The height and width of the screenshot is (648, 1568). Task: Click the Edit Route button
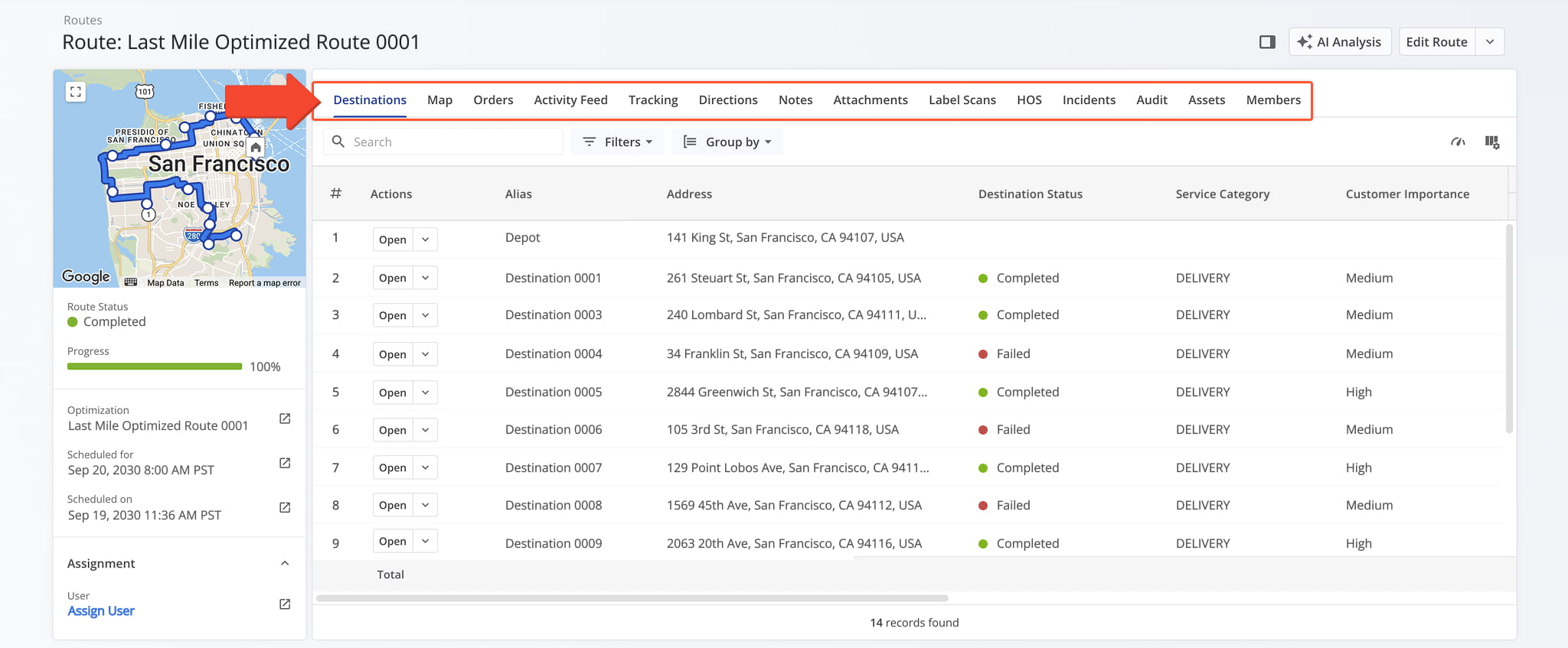(x=1436, y=42)
